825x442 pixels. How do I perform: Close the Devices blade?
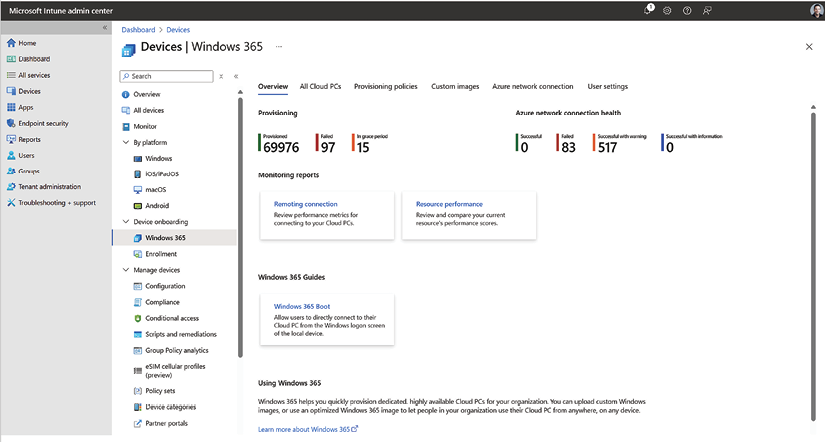tap(809, 47)
